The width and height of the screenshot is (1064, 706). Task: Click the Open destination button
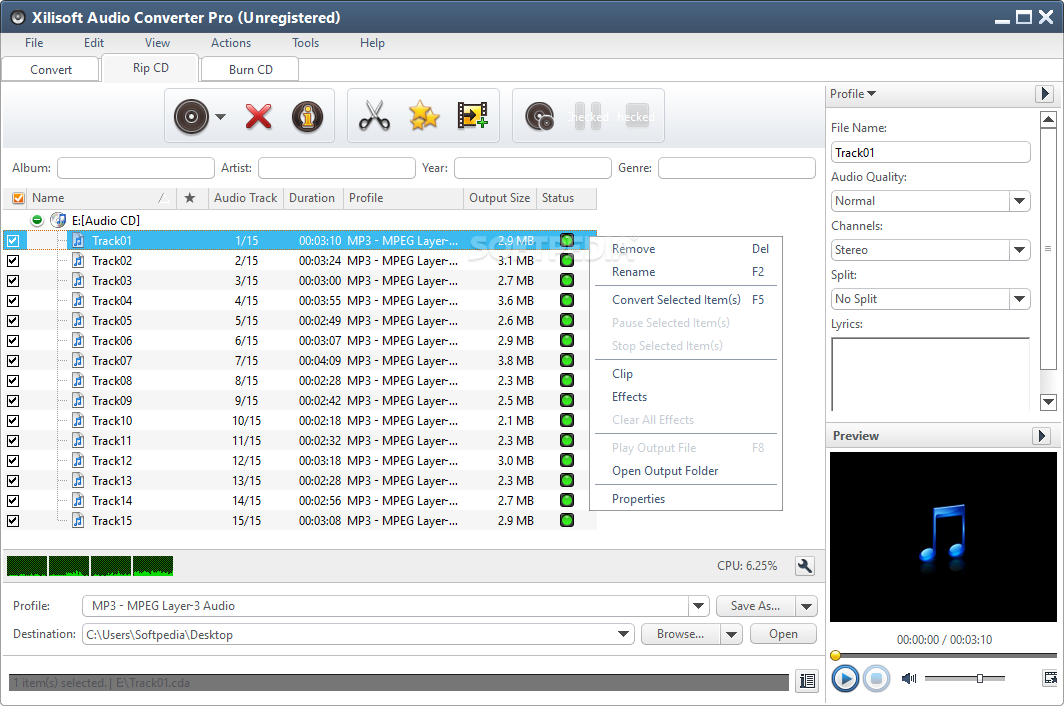pos(783,634)
